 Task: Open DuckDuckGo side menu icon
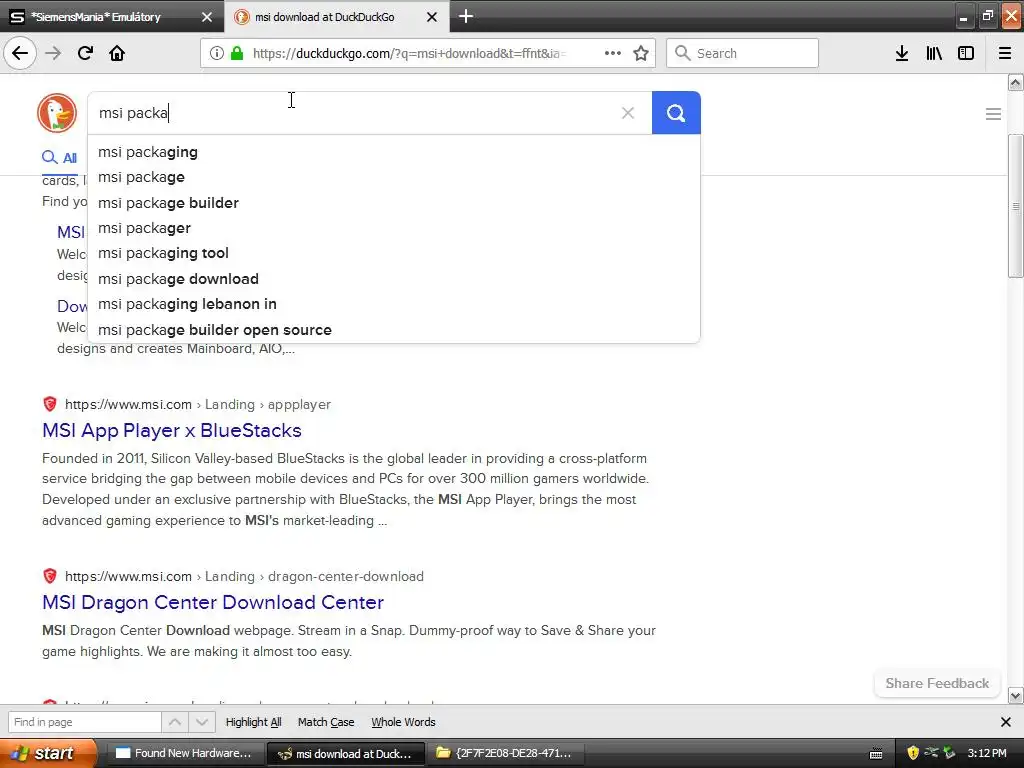[x=993, y=114]
